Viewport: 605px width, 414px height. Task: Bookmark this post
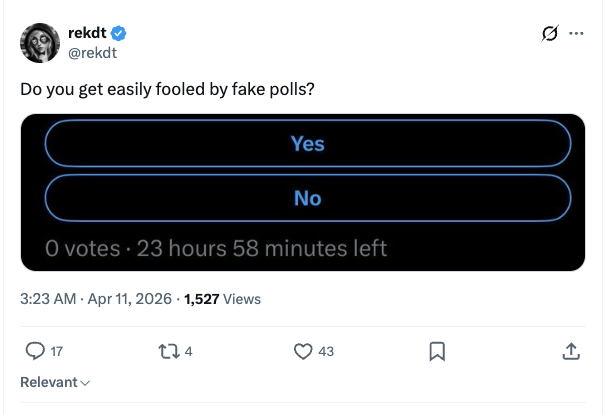(x=436, y=351)
